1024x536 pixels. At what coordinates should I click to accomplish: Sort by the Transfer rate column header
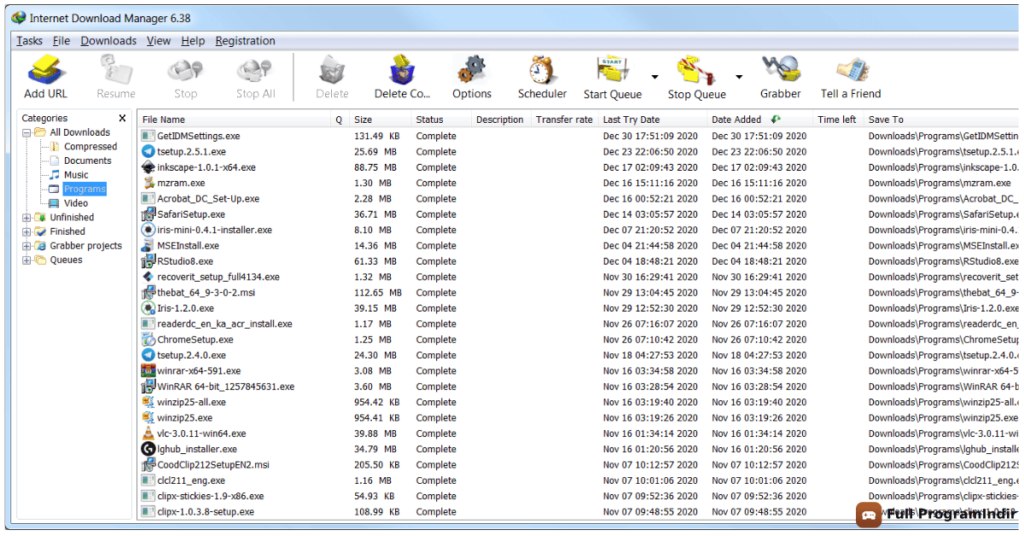pos(564,119)
